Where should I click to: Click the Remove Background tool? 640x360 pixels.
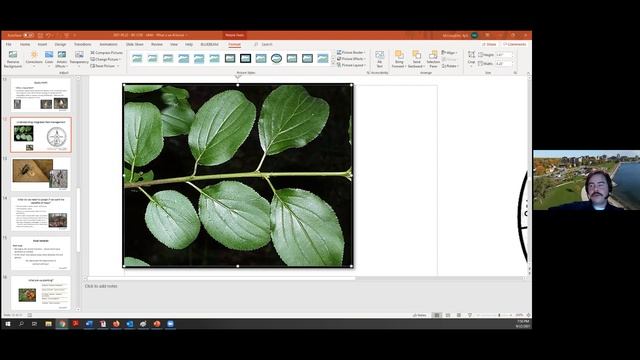pos(13,60)
